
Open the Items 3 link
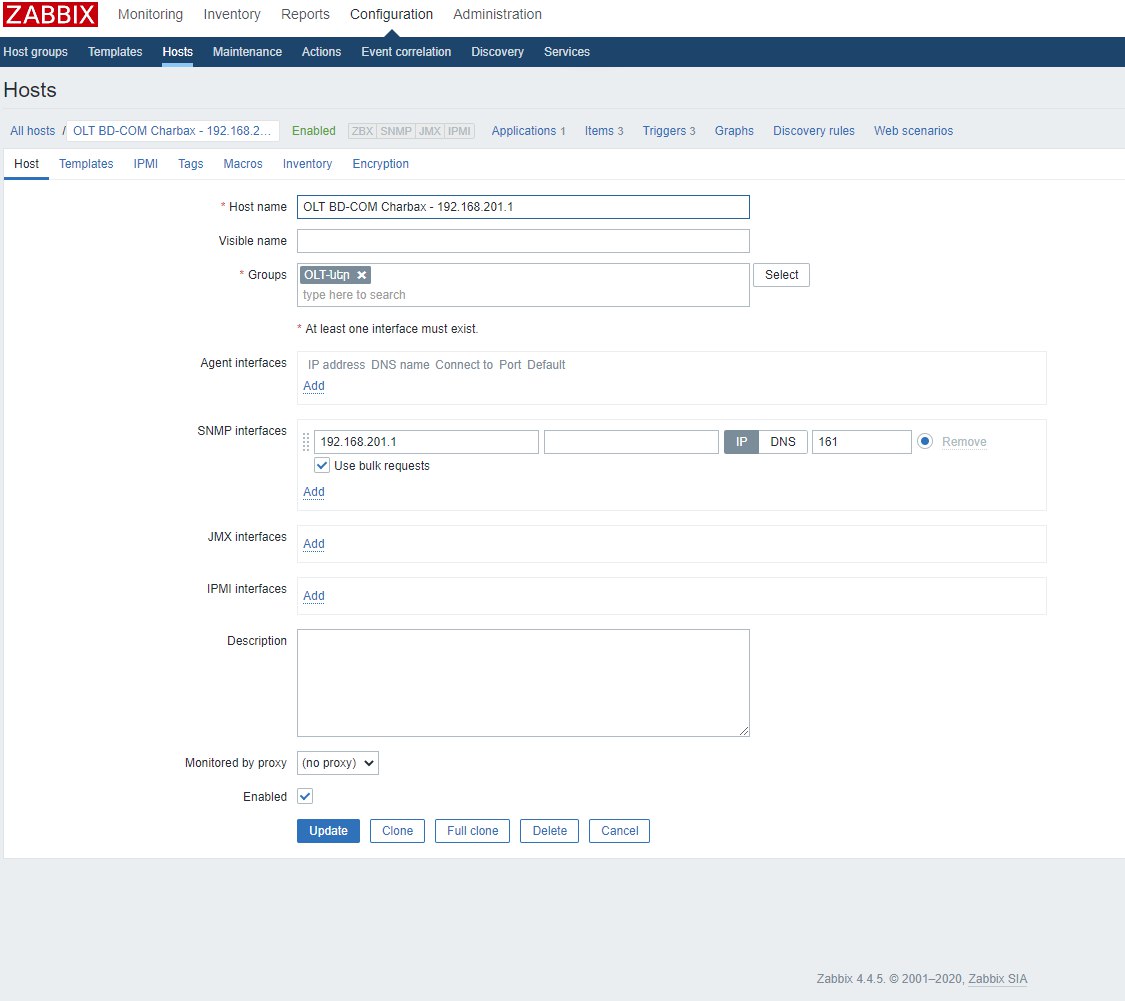click(x=603, y=131)
